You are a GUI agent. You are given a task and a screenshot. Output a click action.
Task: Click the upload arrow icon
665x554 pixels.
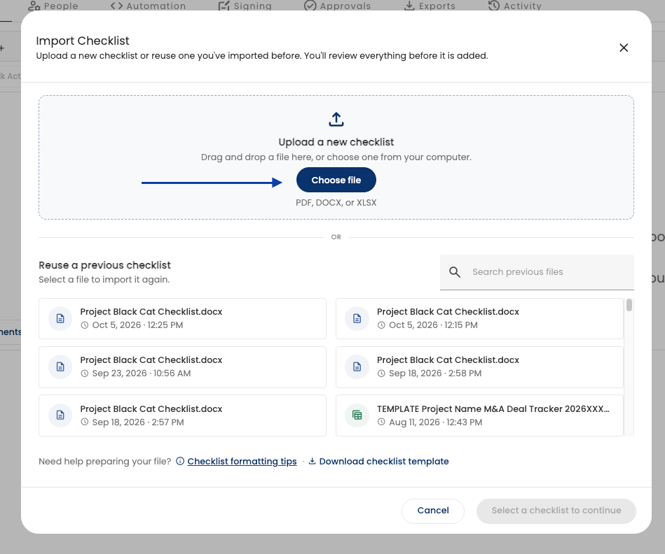click(x=336, y=120)
